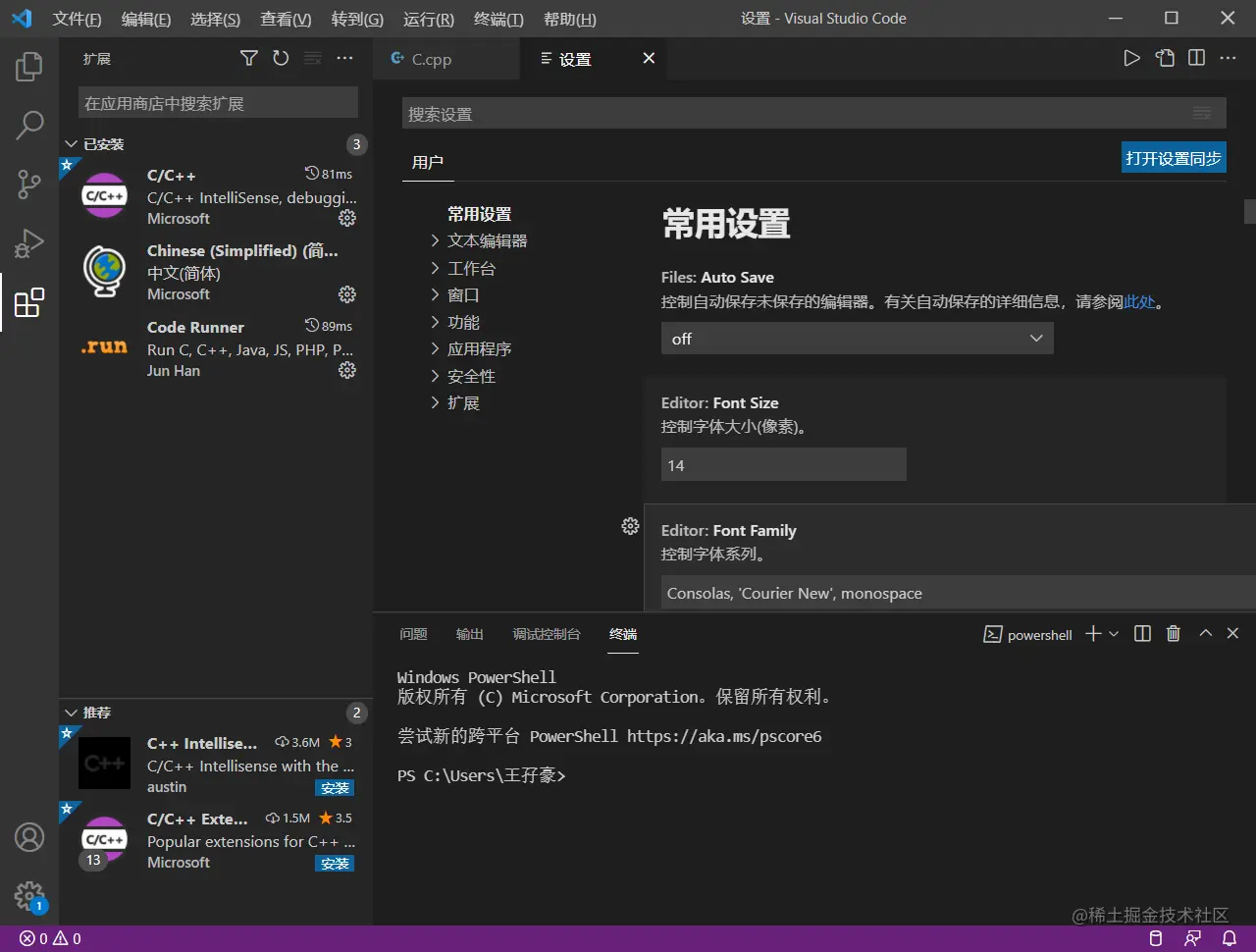Maximize the terminal panel size
This screenshot has width=1256, height=952.
1206,634
